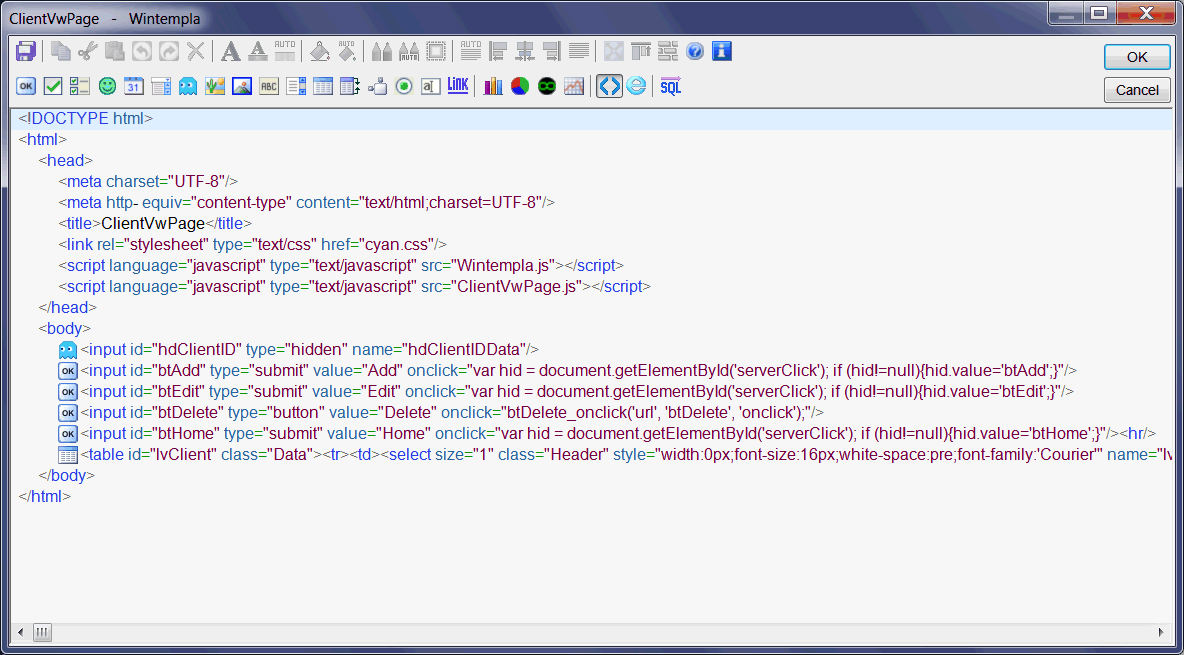Click the highlighted <!DOCTYPE html> line
Viewport: 1184px width, 655px height.
593,119
